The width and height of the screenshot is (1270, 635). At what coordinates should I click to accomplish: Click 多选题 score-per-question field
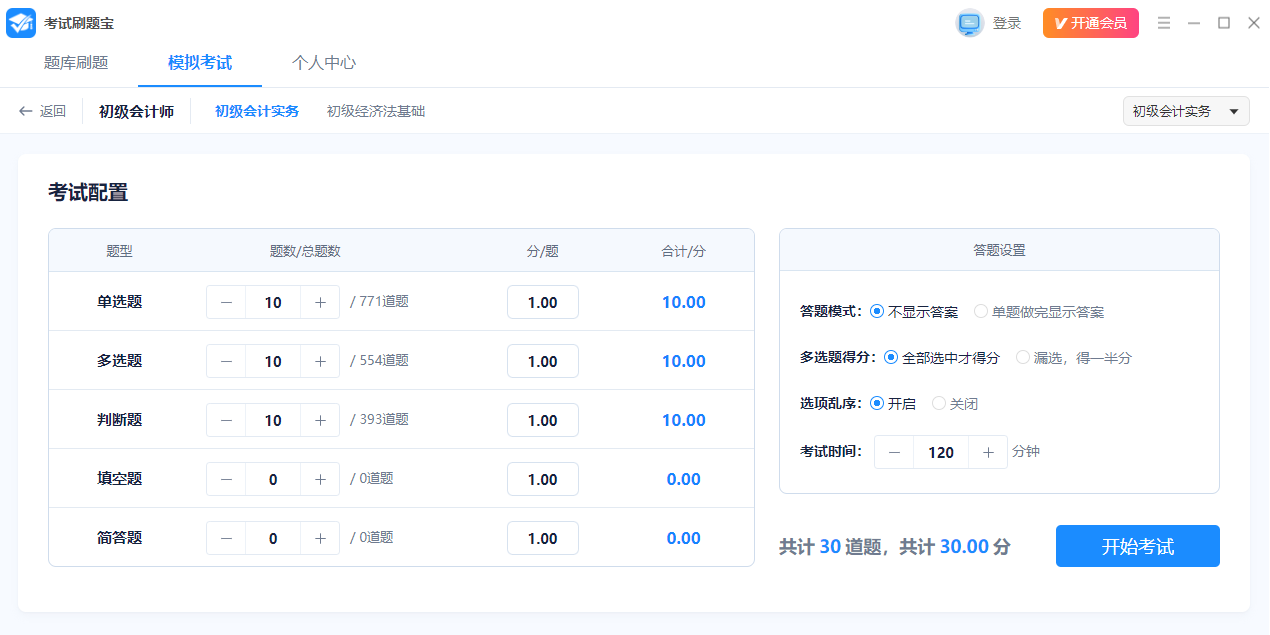(543, 361)
